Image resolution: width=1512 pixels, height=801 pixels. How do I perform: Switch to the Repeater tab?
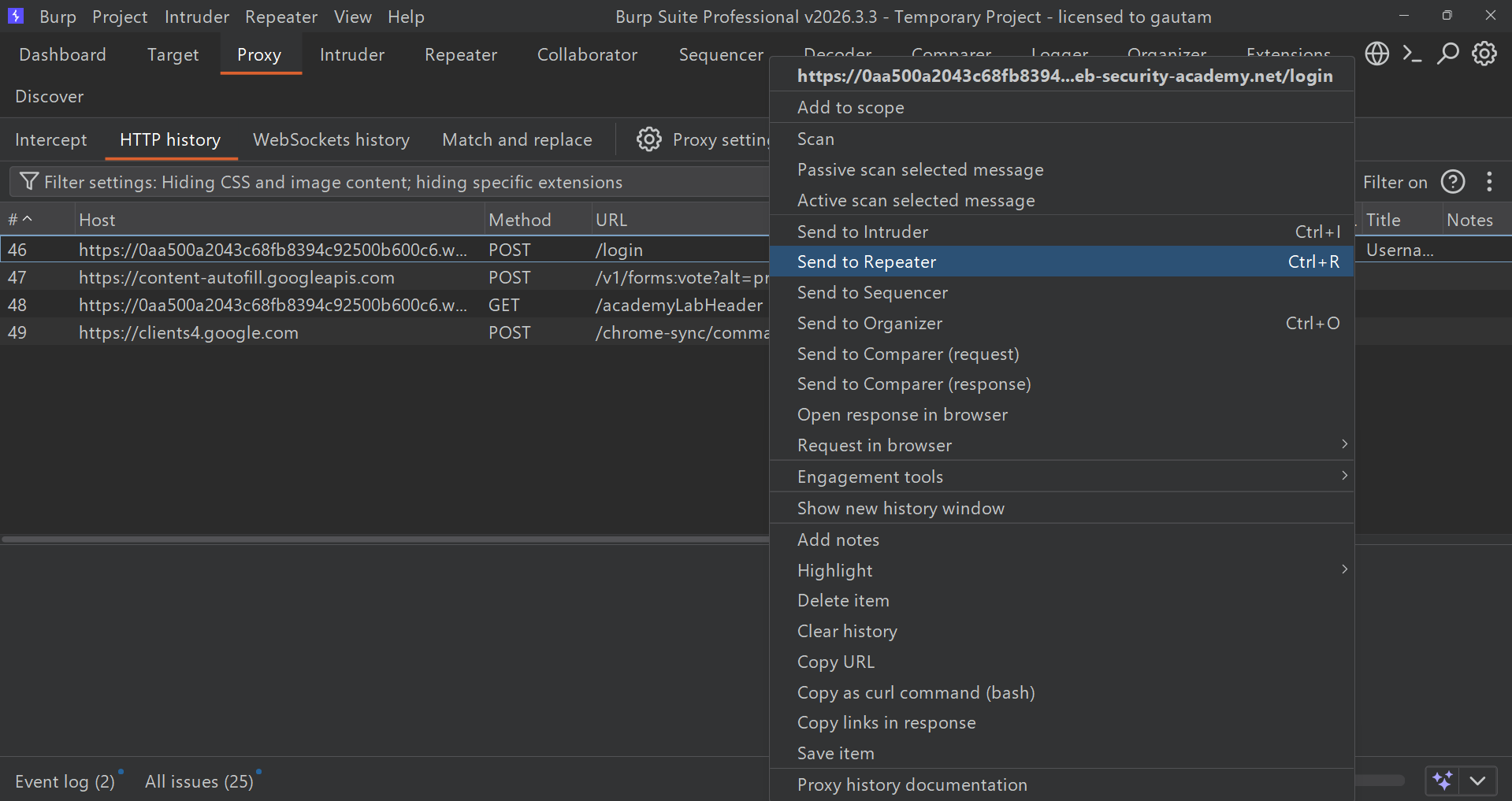(461, 54)
